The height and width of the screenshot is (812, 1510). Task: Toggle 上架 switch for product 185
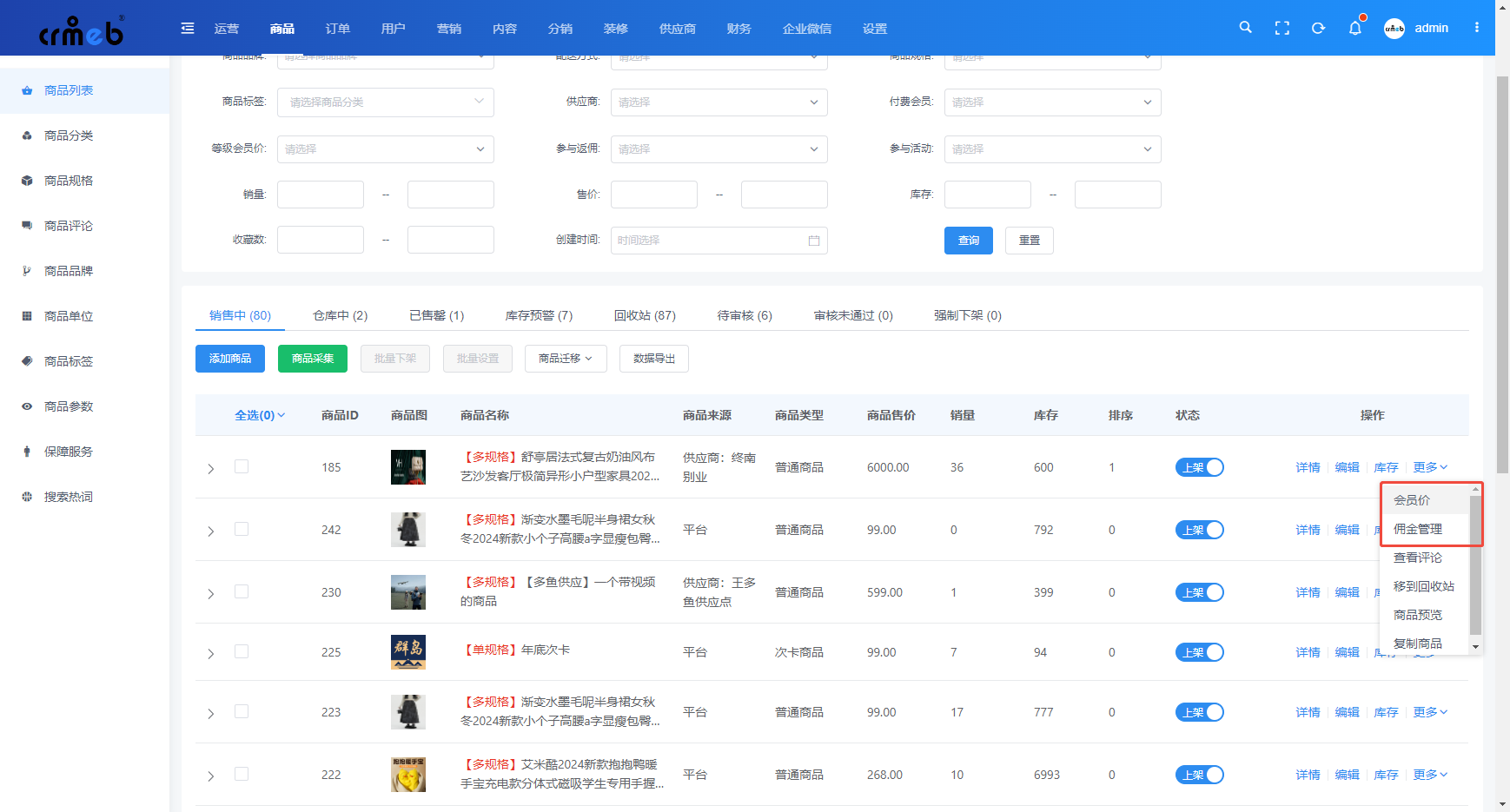[1199, 467]
